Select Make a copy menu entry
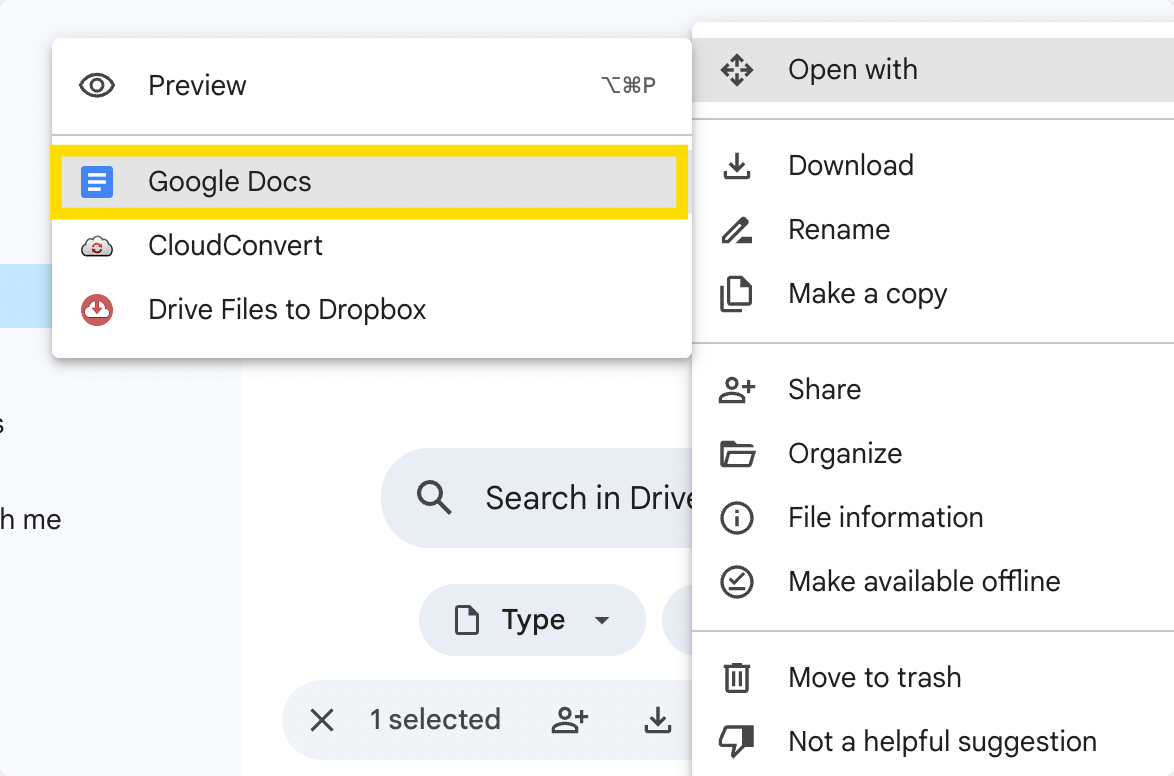 (933, 294)
